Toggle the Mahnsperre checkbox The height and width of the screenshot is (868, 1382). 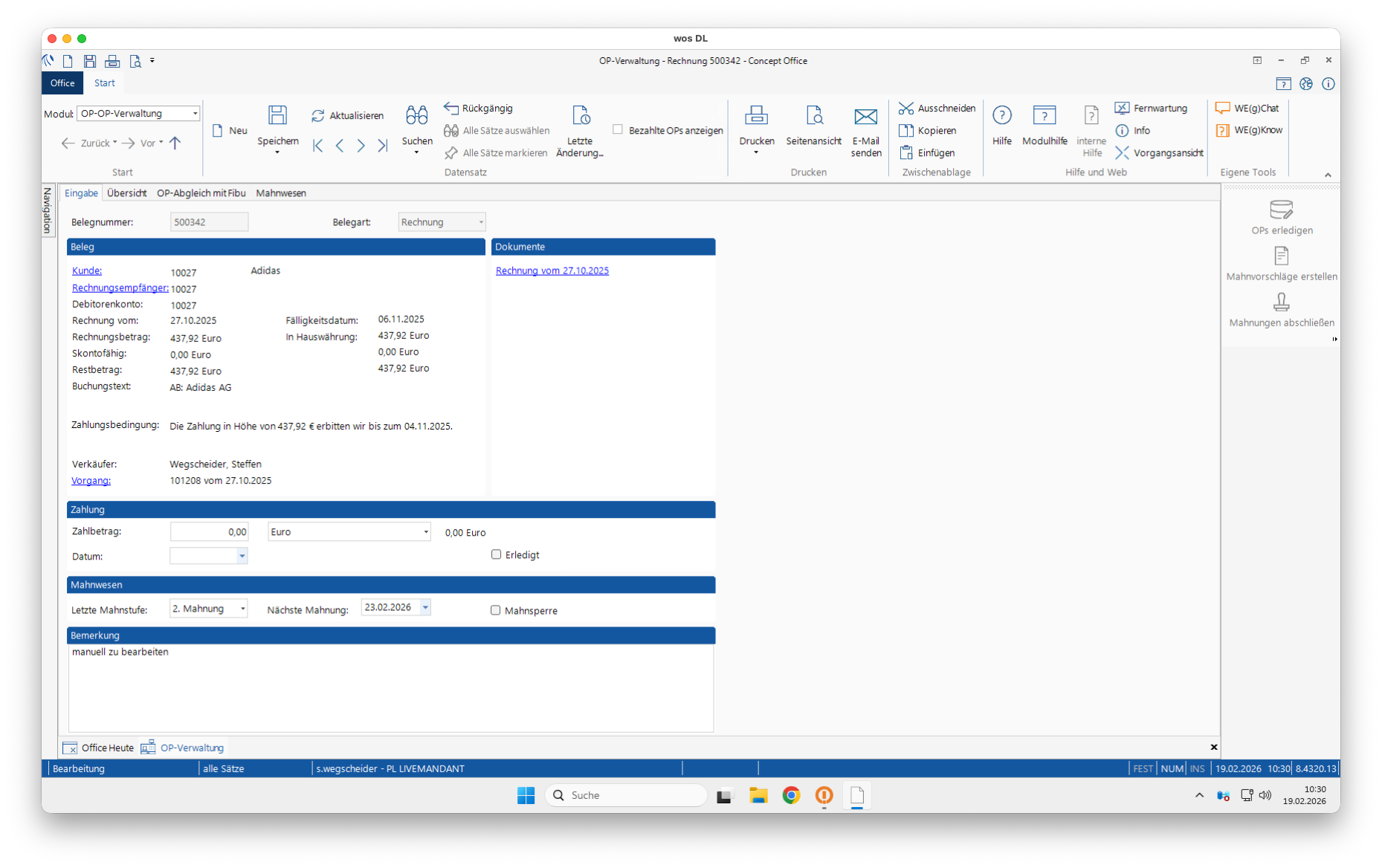tap(495, 610)
